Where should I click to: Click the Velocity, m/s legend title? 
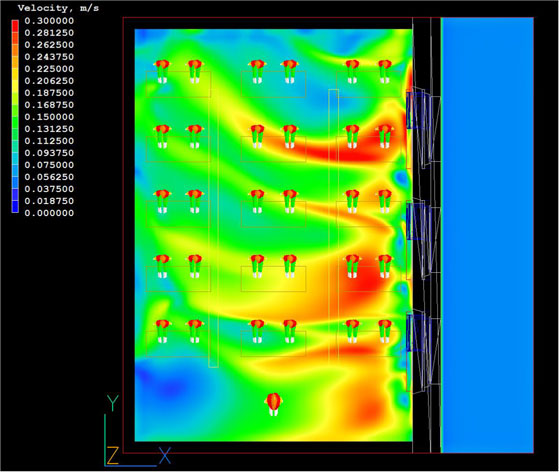pos(58,8)
